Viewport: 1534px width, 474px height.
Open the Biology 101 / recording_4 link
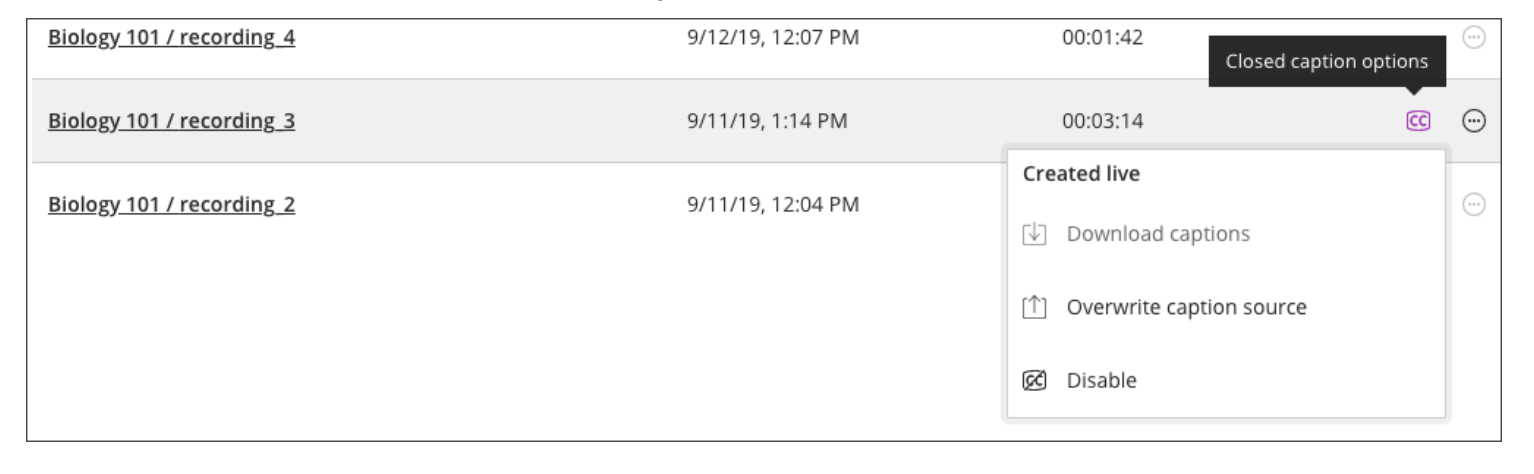[171, 39]
